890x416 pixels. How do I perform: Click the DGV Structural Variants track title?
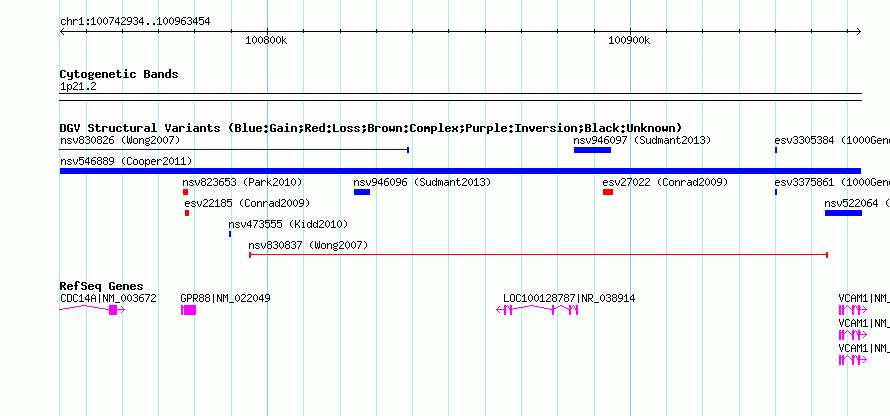(371, 128)
